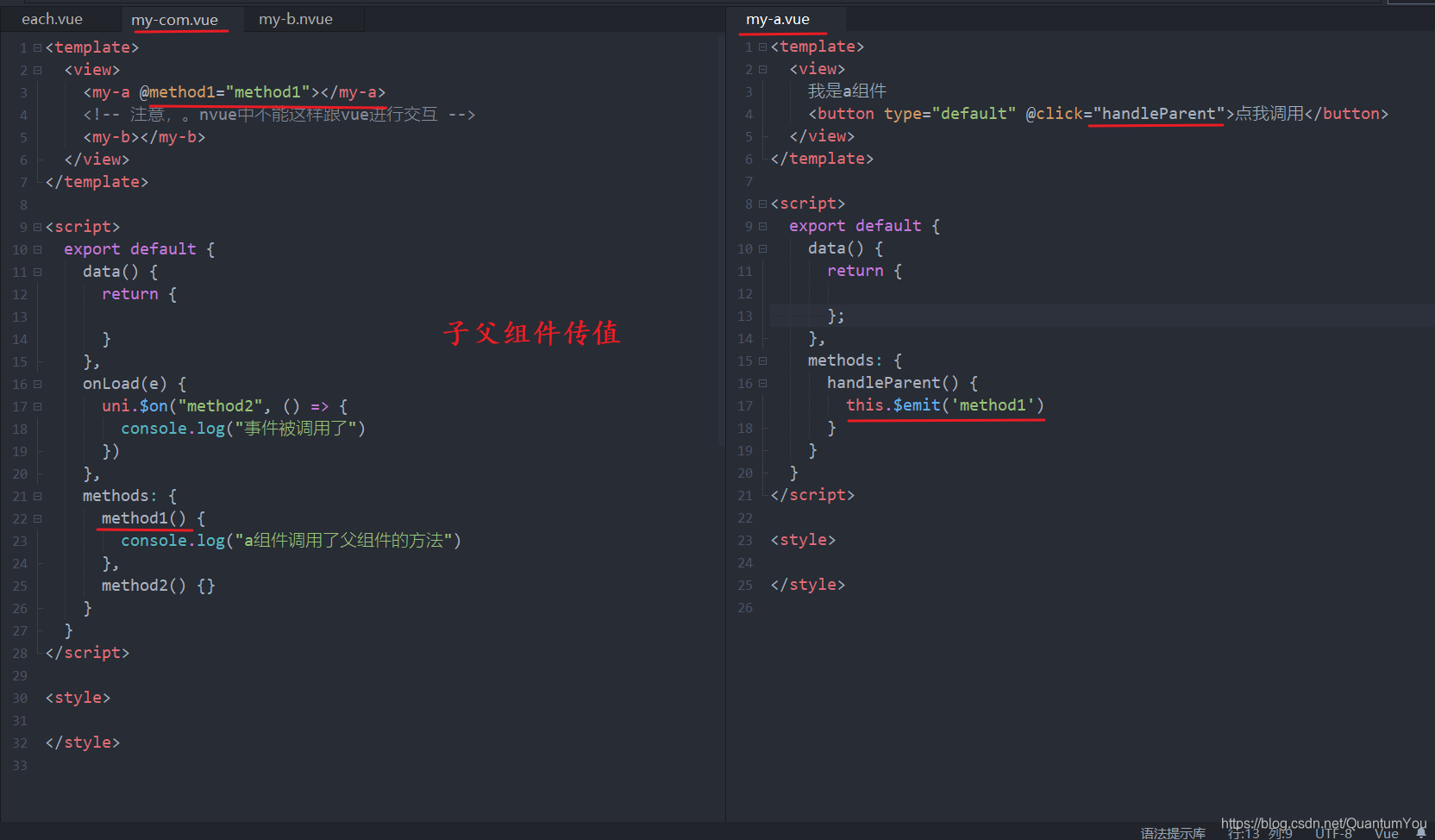This screenshot has height=840, width=1435.
Task: Click the method2() {} line
Action: (x=158, y=586)
